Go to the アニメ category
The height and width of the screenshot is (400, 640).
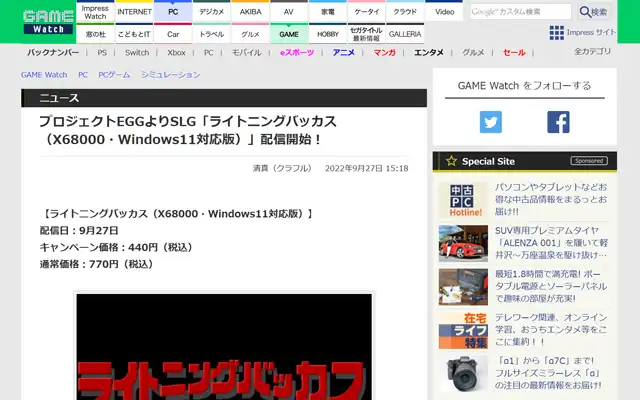[x=344, y=52]
